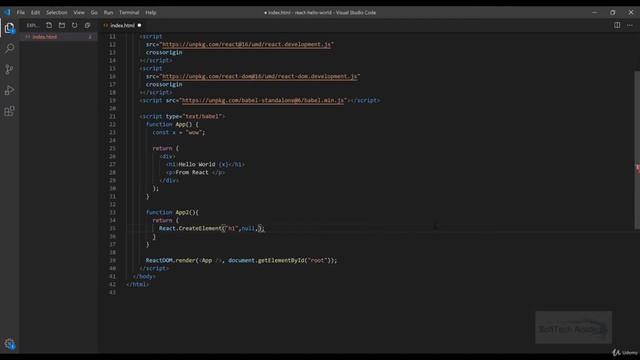Open the View menu

click(x=79, y=13)
